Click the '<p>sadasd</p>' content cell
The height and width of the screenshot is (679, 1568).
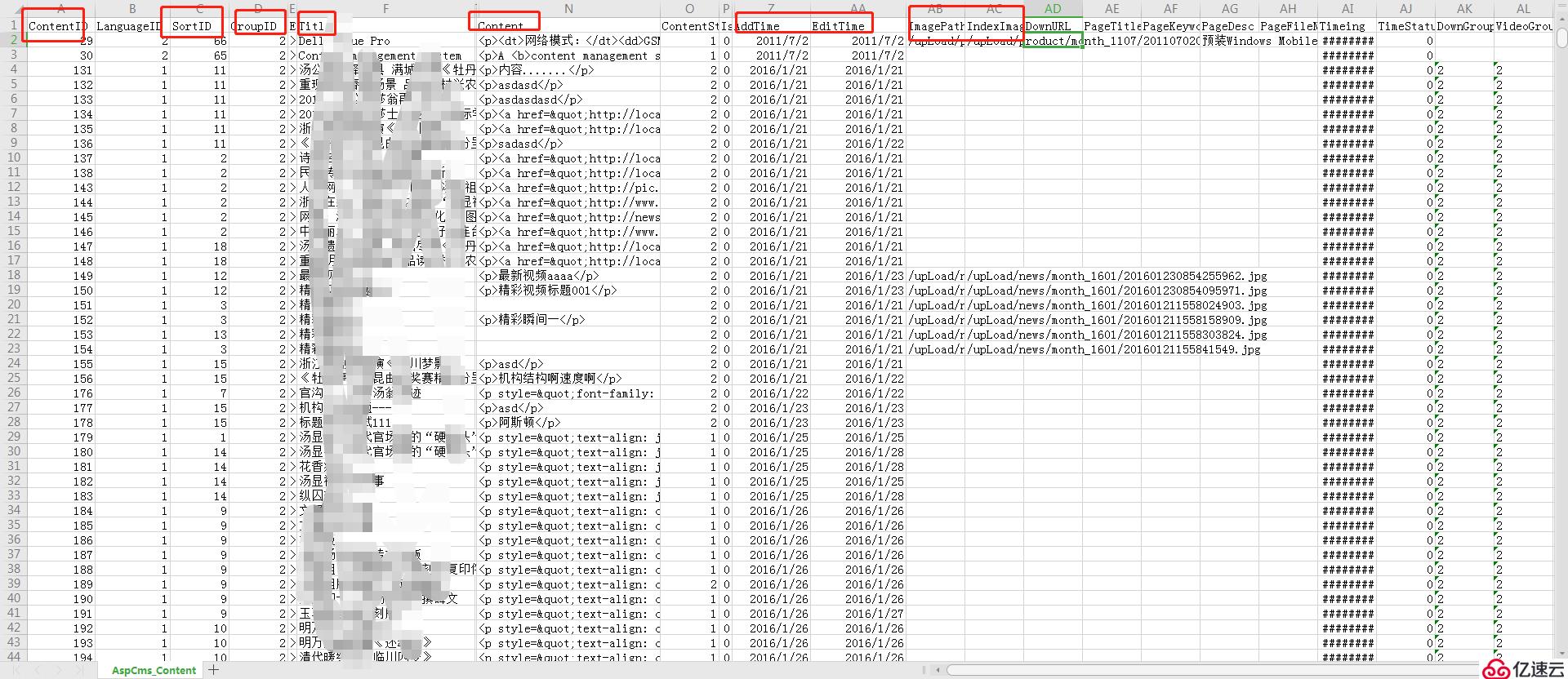[568, 144]
